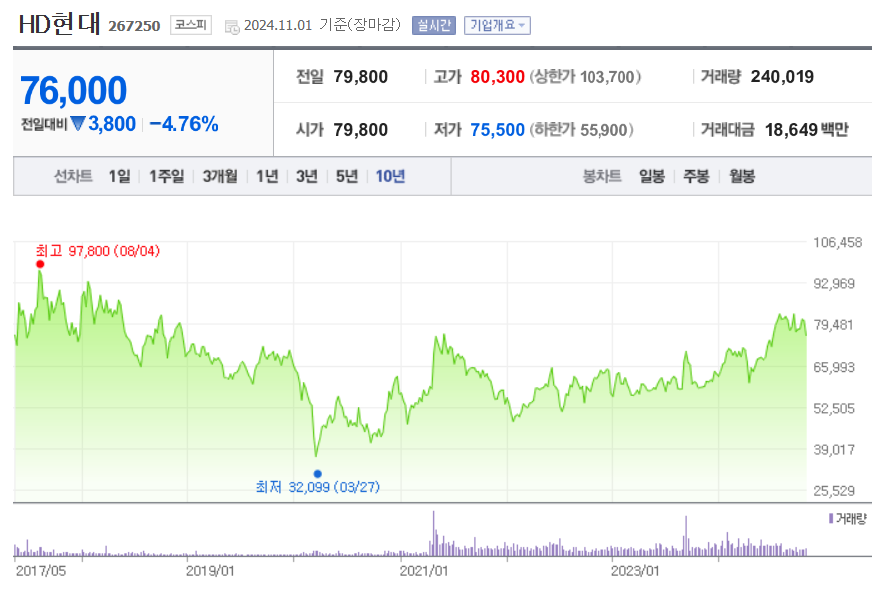872x589 pixels.
Task: Click the red 최고 97,800 marker dot
Action: (40, 264)
